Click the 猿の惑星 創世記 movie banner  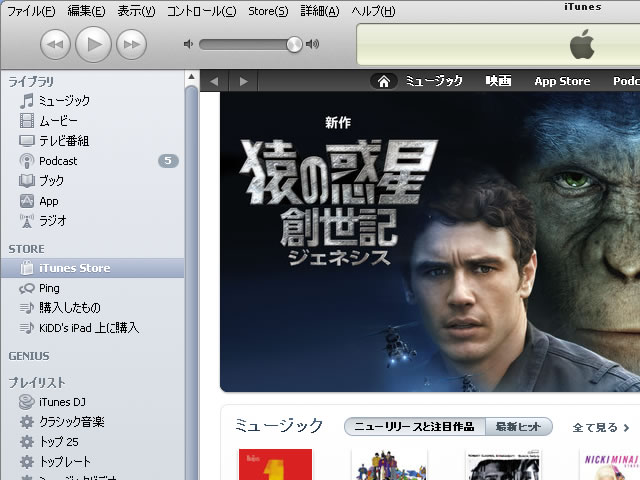pyautogui.click(x=430, y=242)
